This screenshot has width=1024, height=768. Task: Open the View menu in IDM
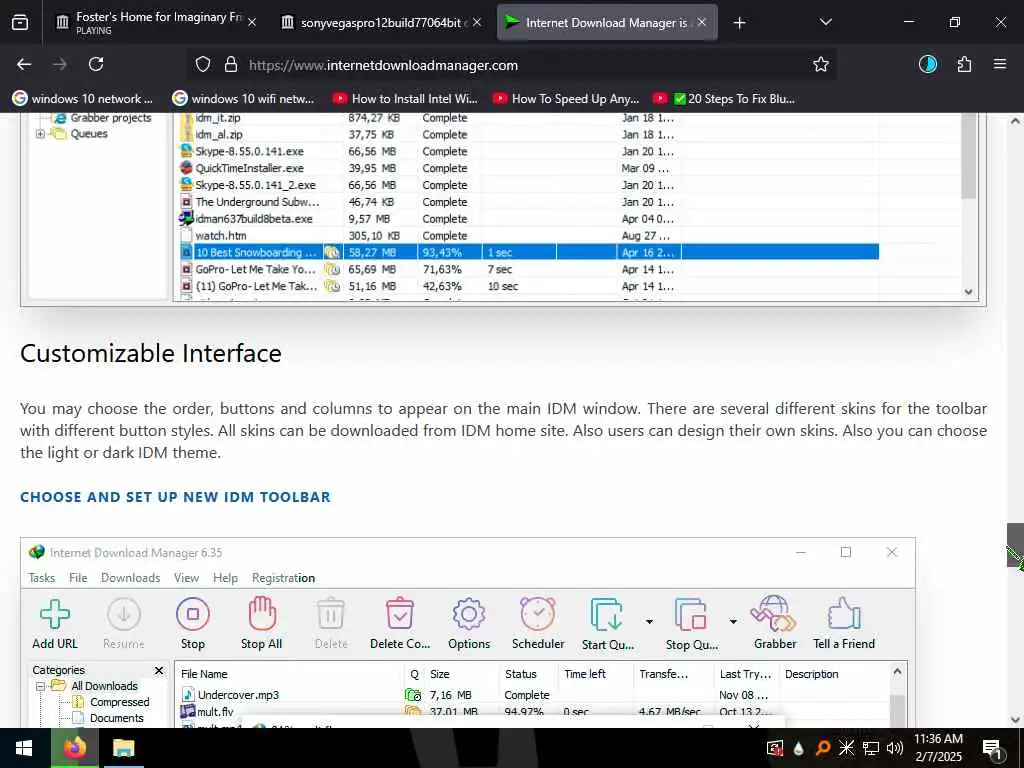point(186,578)
